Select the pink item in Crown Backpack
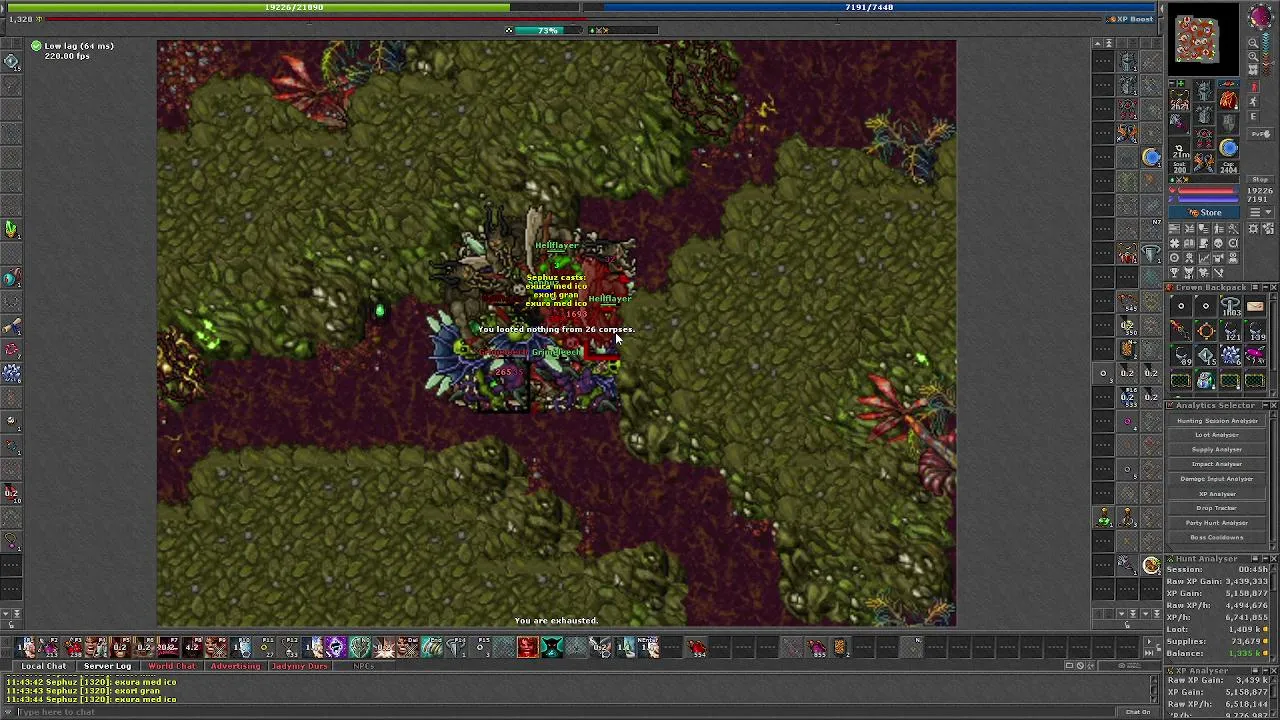 [1255, 356]
